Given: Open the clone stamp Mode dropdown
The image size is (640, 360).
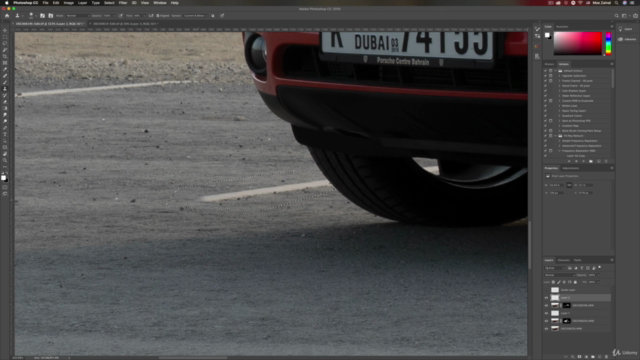Looking at the screenshot, I should pos(78,16).
